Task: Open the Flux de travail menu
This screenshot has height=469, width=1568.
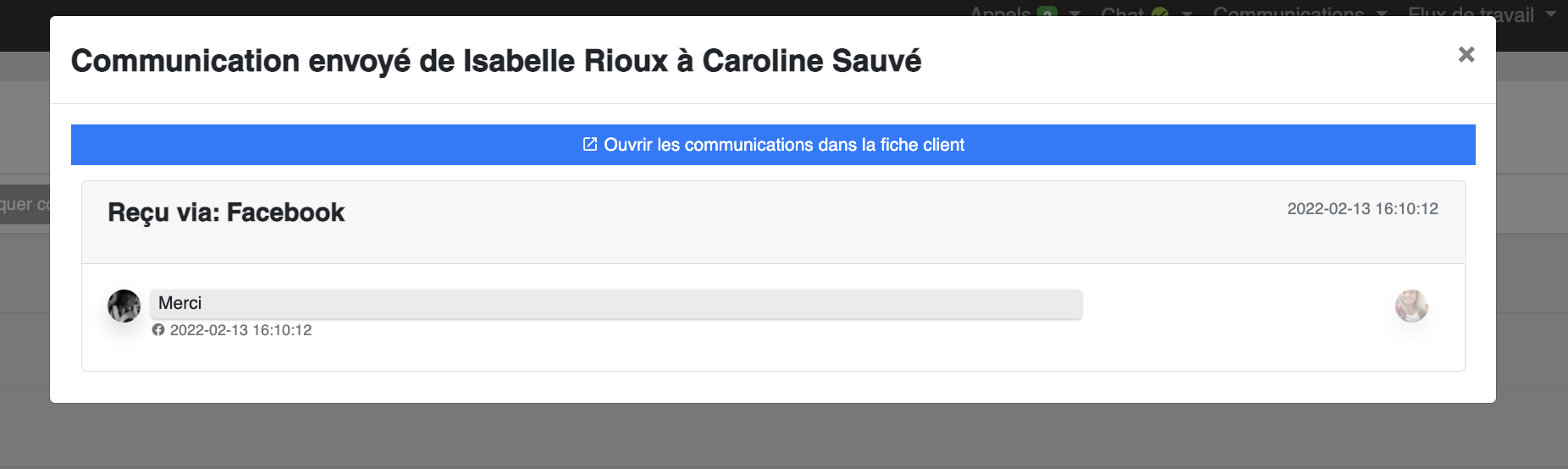Action: coord(1471,12)
